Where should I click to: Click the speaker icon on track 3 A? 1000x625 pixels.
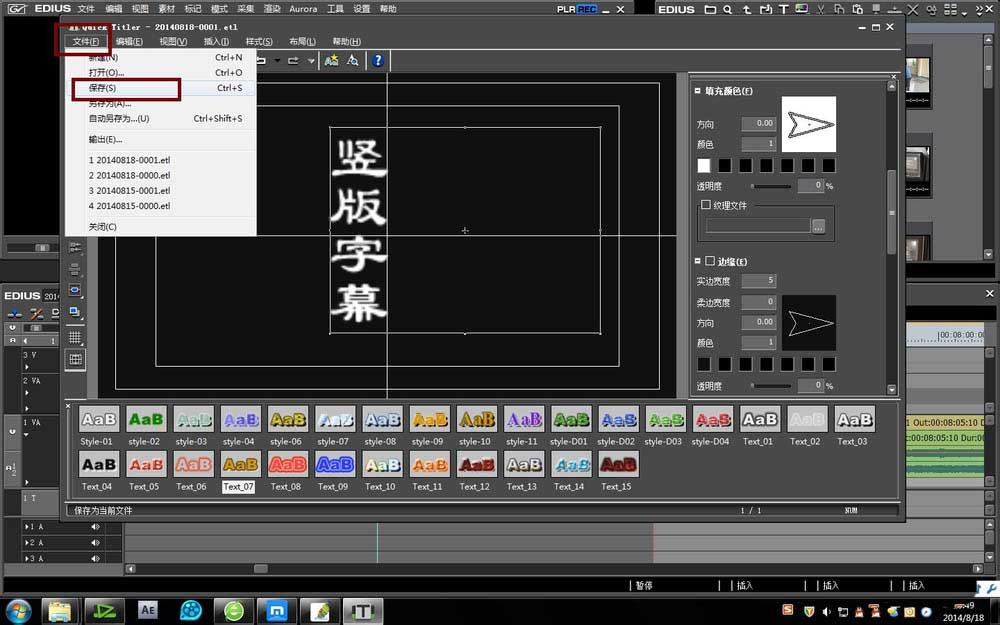click(95, 559)
